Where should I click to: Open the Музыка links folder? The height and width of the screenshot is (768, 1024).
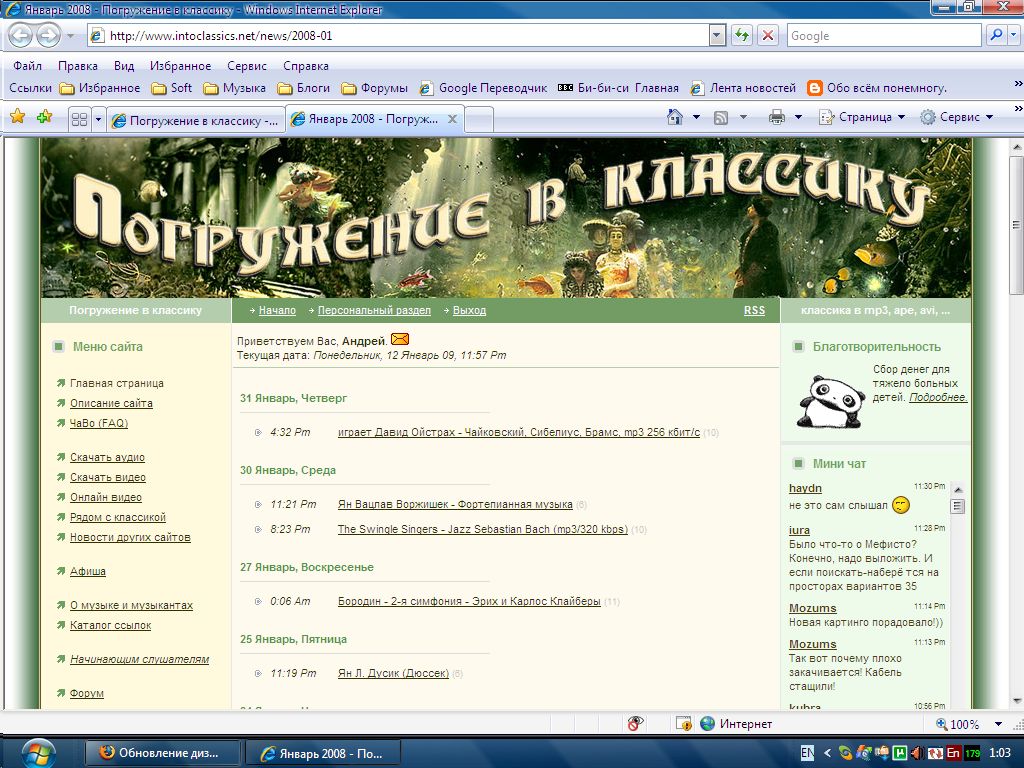(x=234, y=88)
